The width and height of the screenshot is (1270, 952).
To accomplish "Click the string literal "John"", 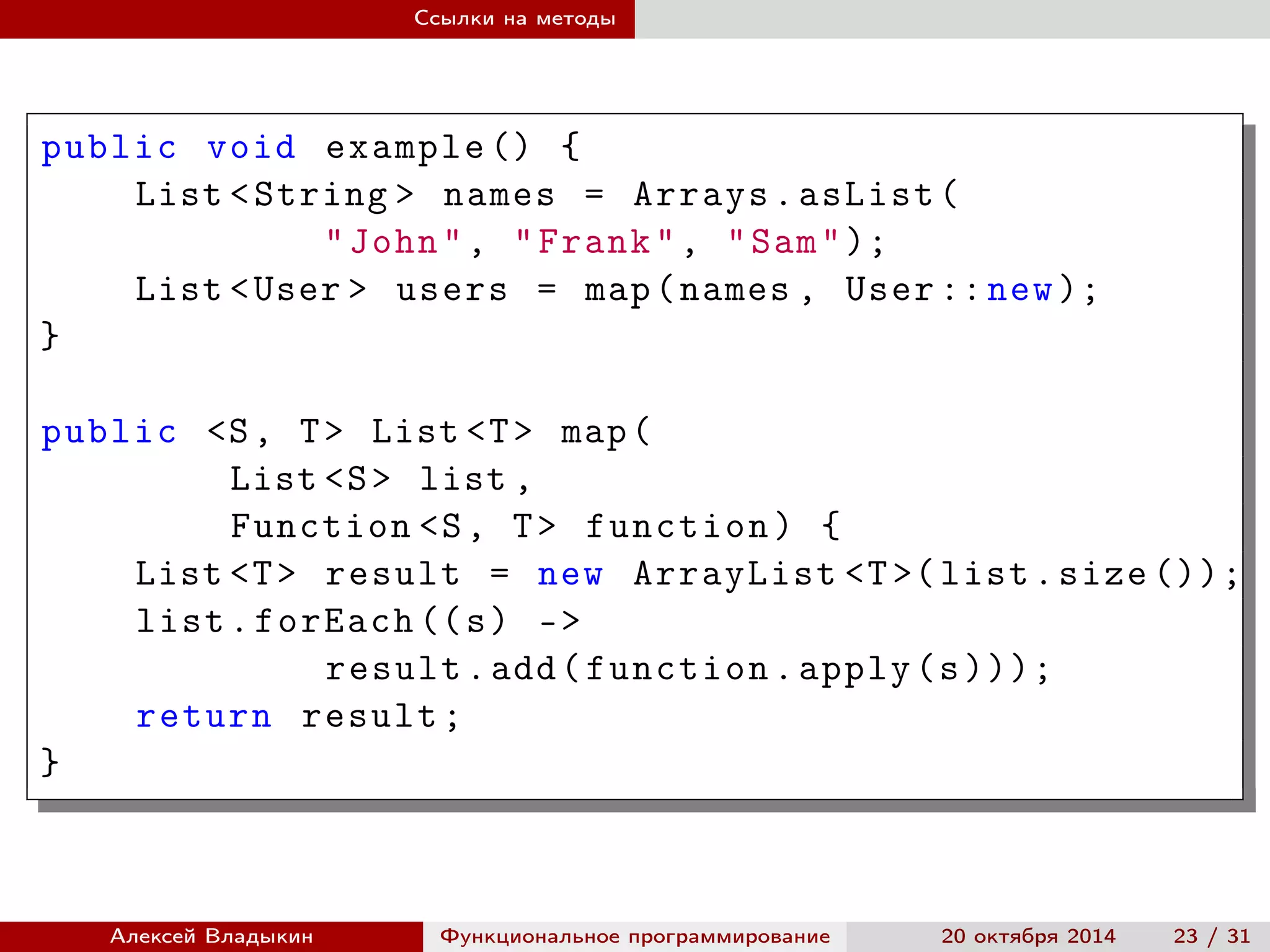I will (394, 242).
